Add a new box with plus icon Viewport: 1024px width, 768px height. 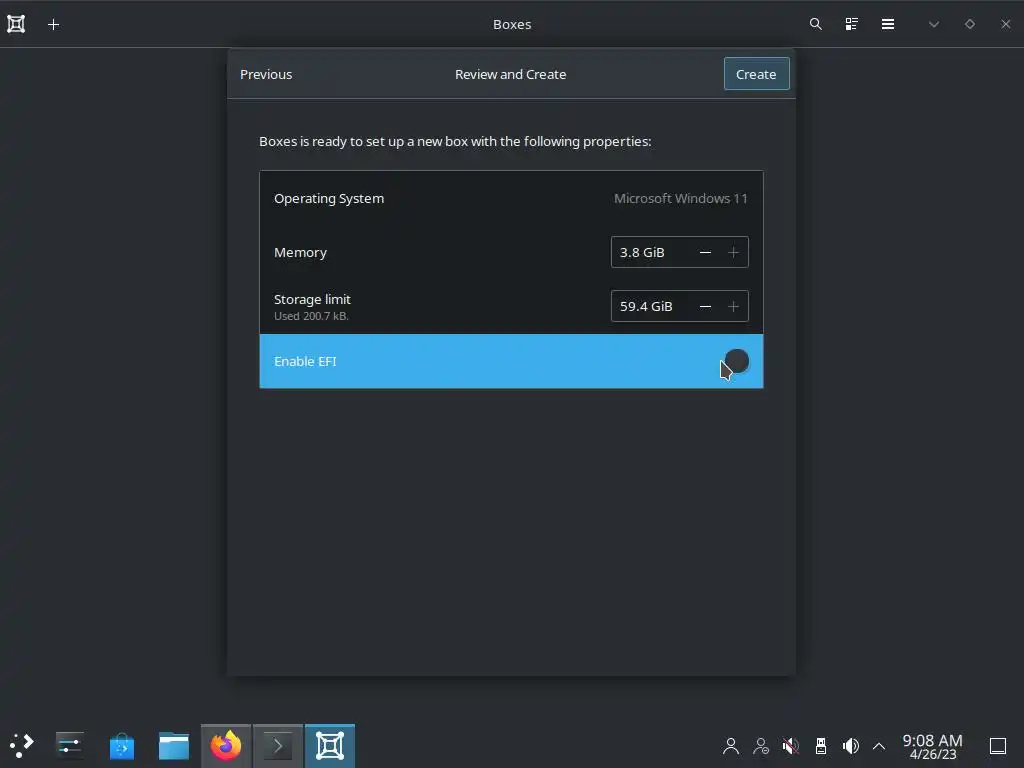[54, 25]
